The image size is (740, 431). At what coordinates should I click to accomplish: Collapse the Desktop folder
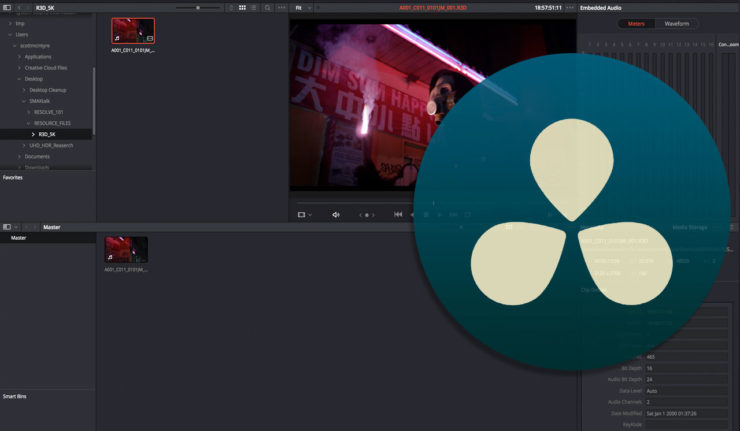pyautogui.click(x=20, y=79)
